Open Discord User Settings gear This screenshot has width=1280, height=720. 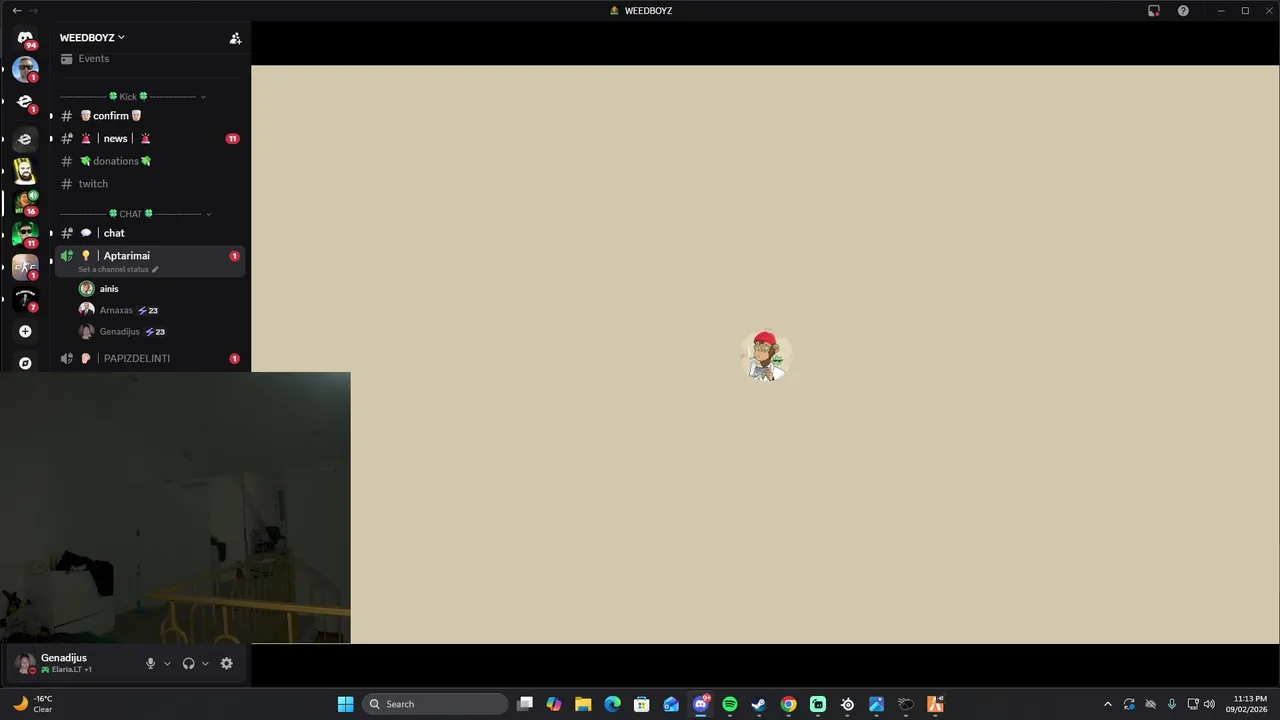[226, 663]
